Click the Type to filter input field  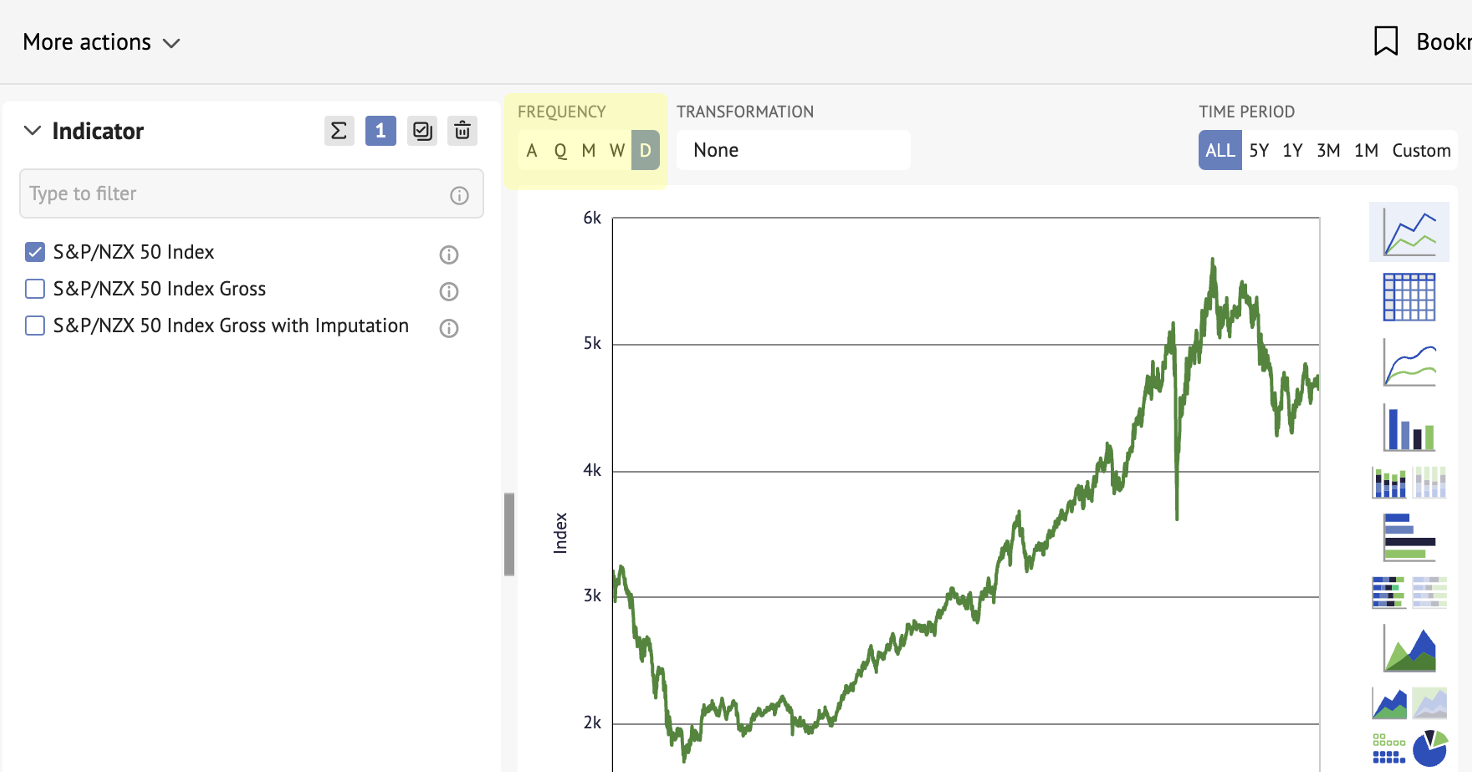251,194
